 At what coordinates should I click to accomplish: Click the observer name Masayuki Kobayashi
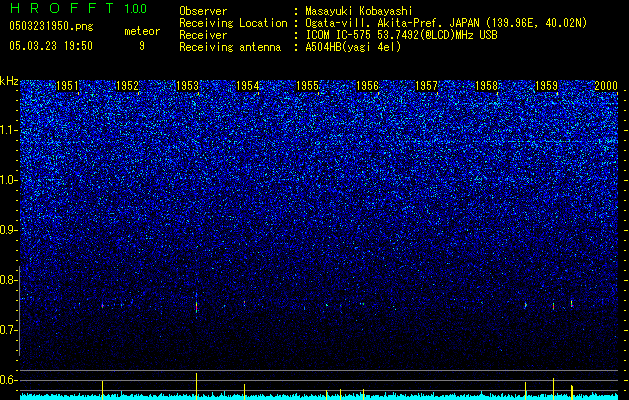tap(359, 11)
